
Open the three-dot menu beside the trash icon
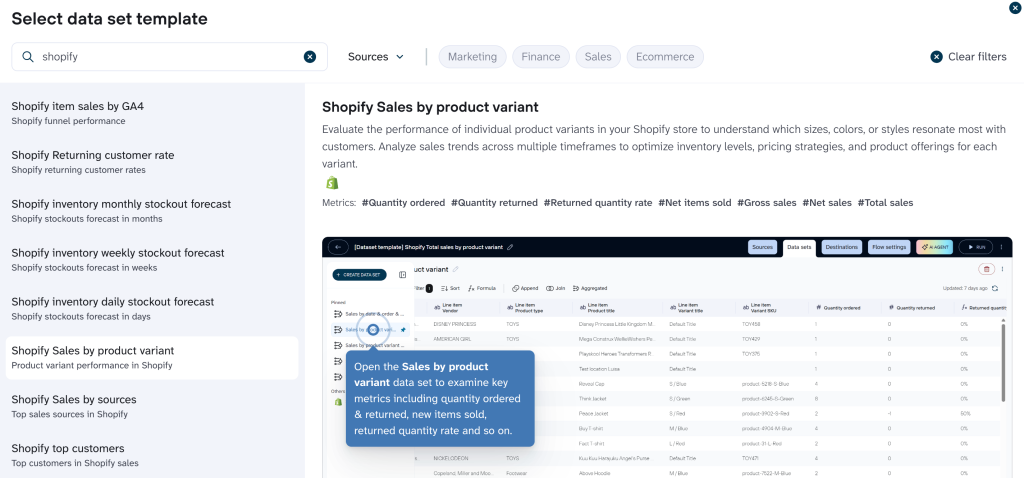pyautogui.click(x=1002, y=268)
